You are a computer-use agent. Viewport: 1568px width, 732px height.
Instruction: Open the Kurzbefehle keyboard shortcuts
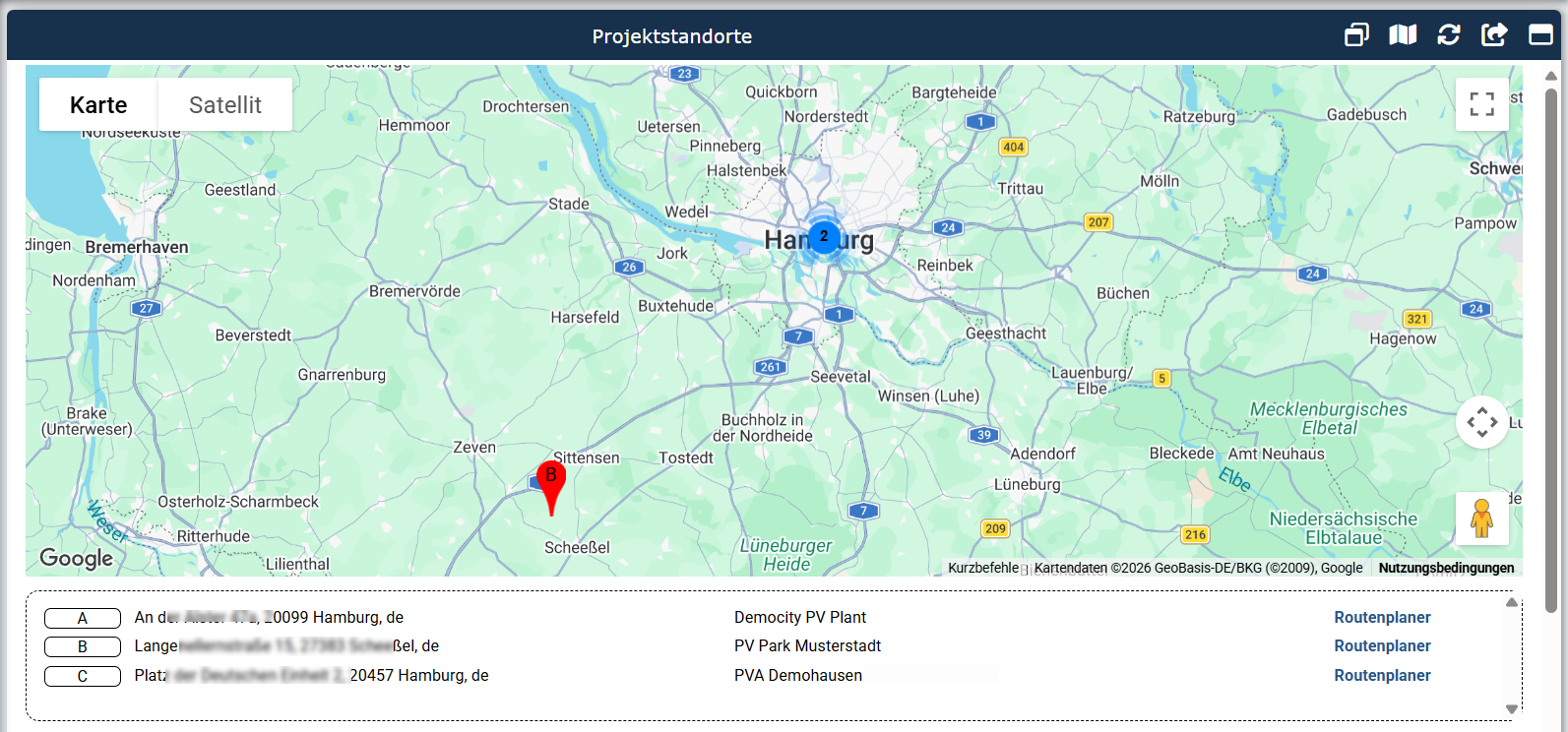(983, 568)
